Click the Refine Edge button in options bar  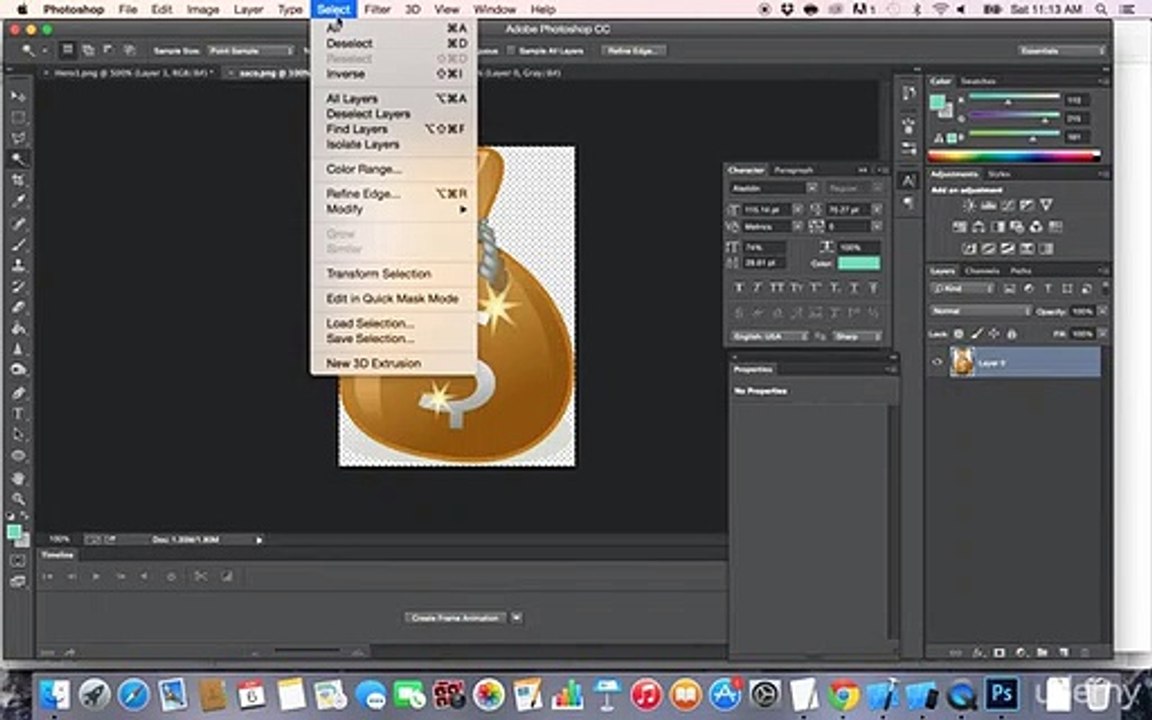(x=634, y=51)
